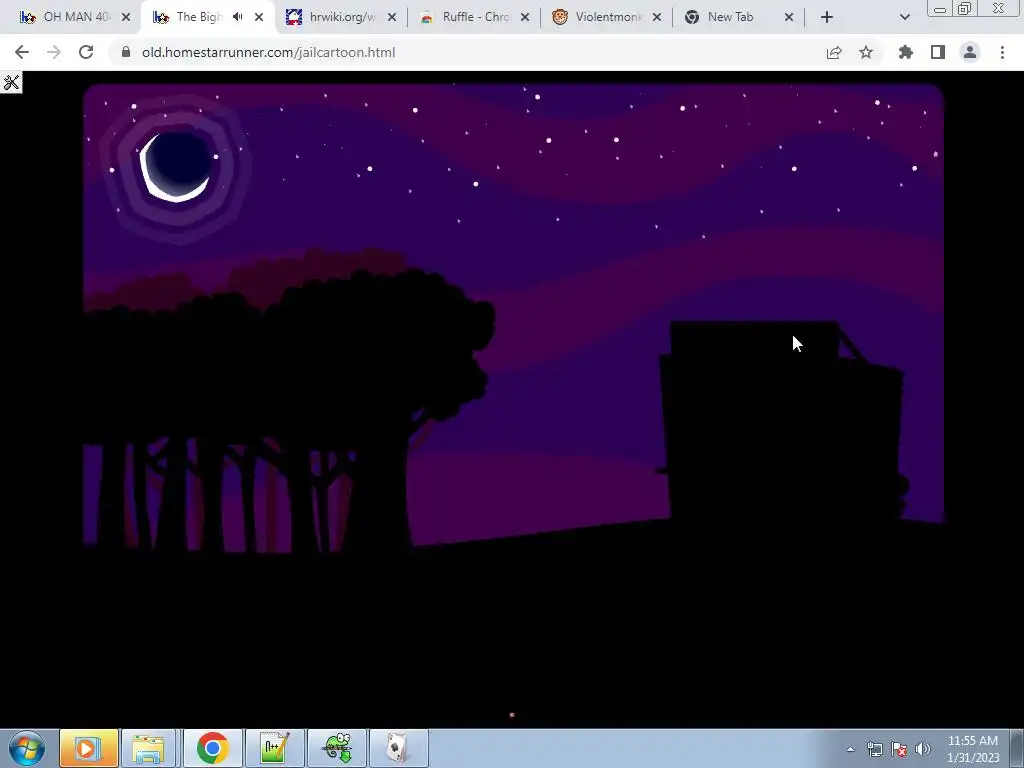Open the Chrome three-dot menu
The image size is (1024, 768).
1002,52
